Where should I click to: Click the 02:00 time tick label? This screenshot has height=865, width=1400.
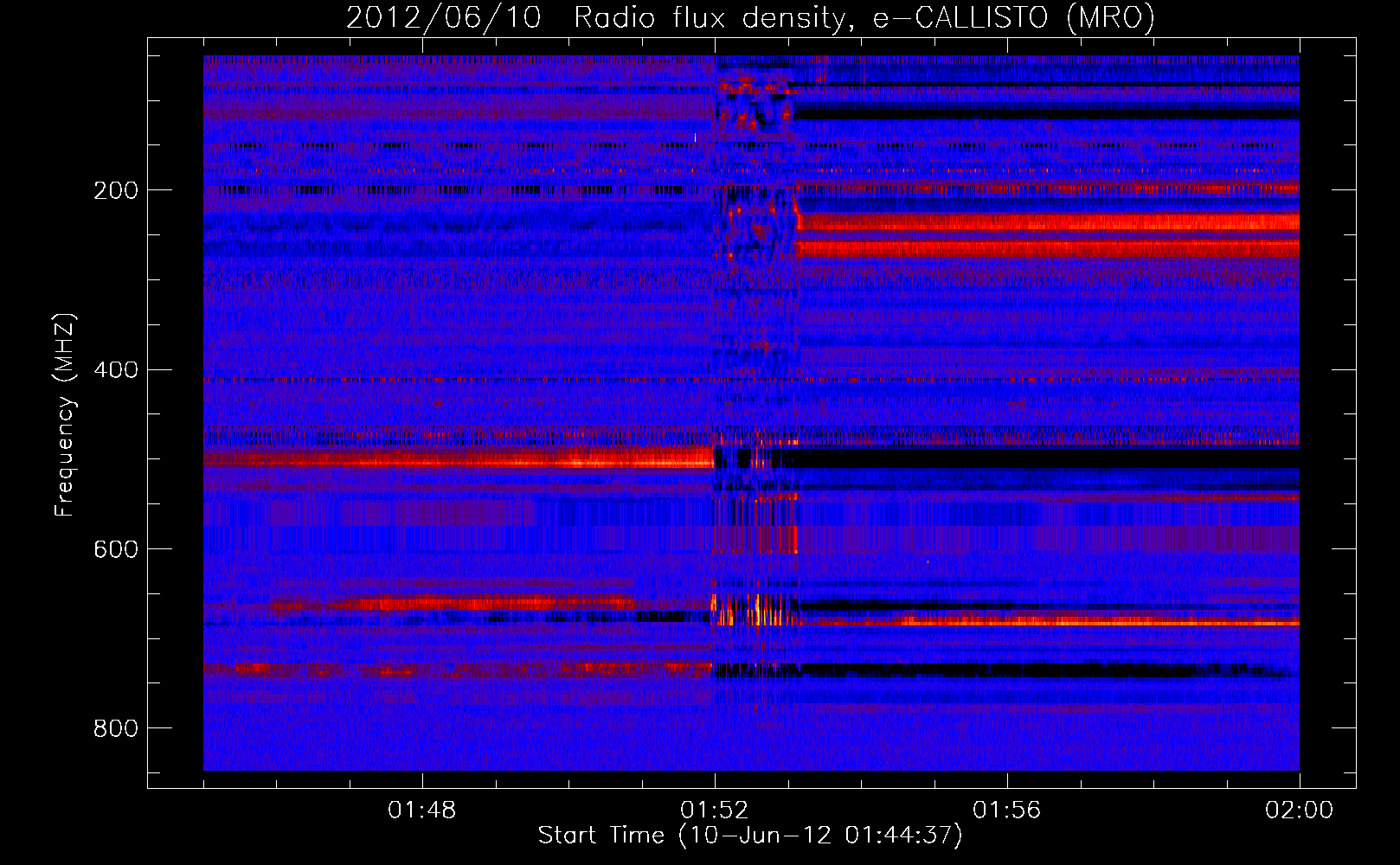(x=1299, y=811)
